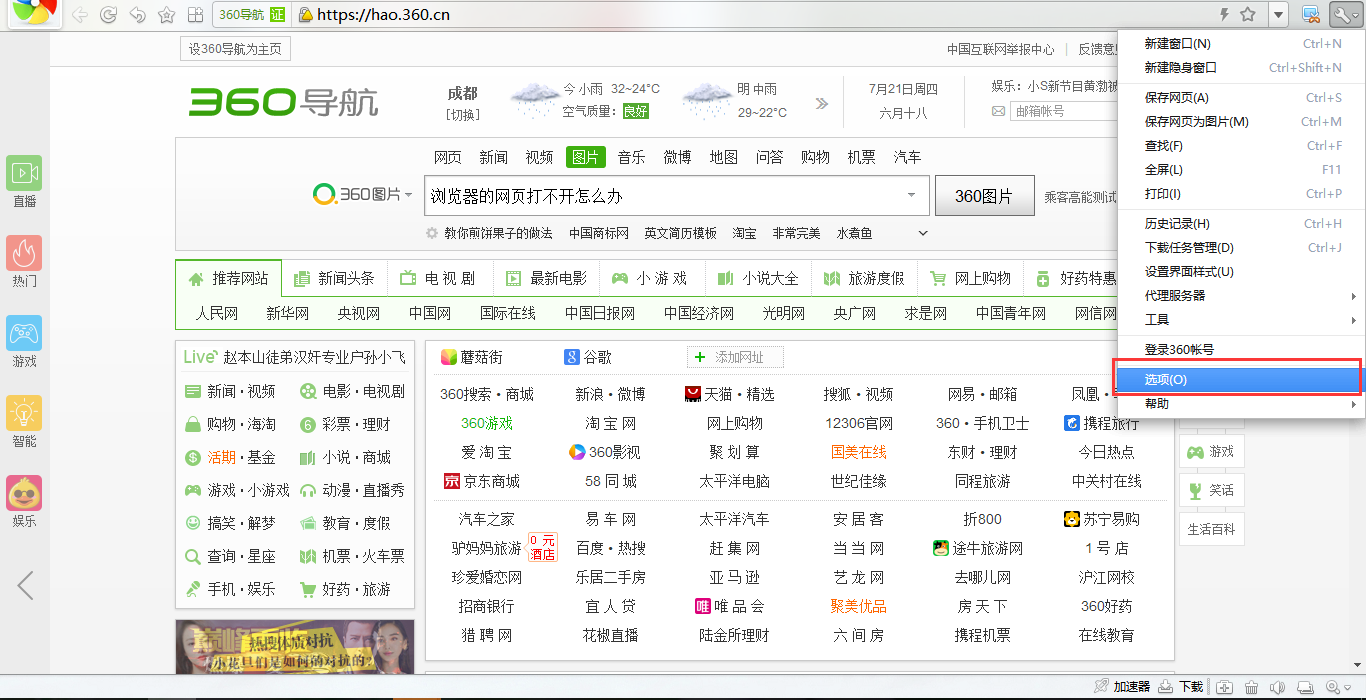Viewport: 1366px width, 700px height.
Task: Switch to the 网页 search tab
Action: [447, 157]
